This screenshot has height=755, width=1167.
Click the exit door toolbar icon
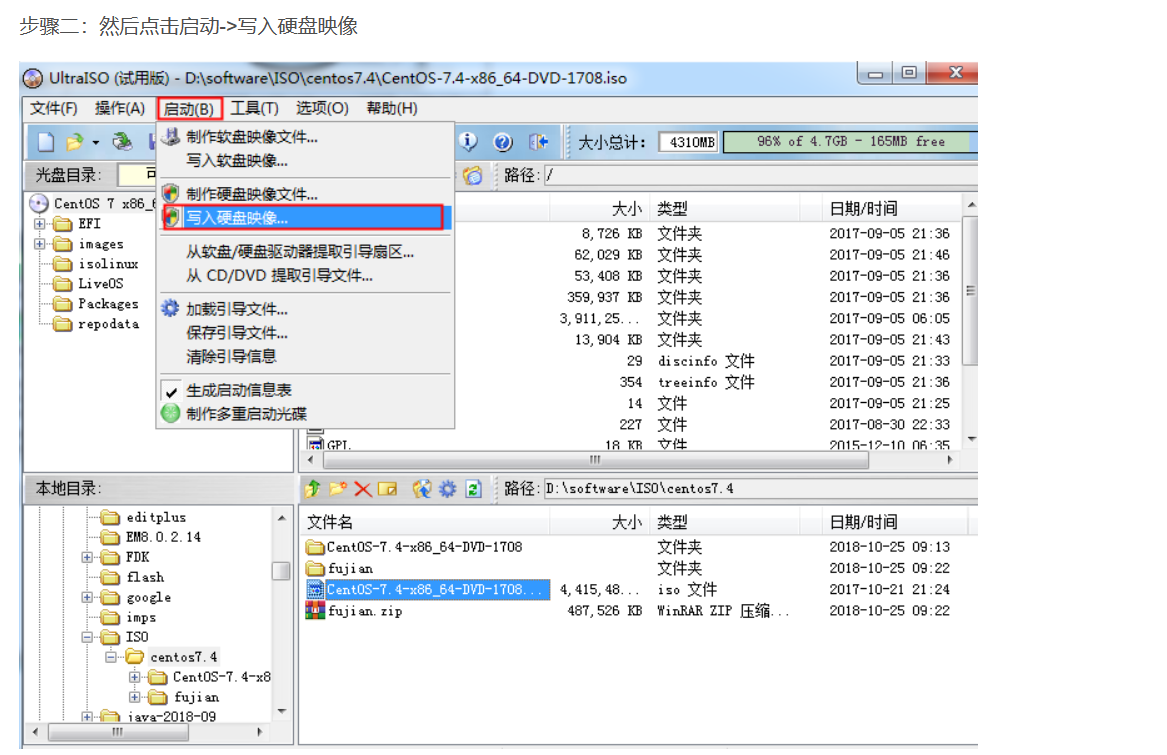coord(538,141)
